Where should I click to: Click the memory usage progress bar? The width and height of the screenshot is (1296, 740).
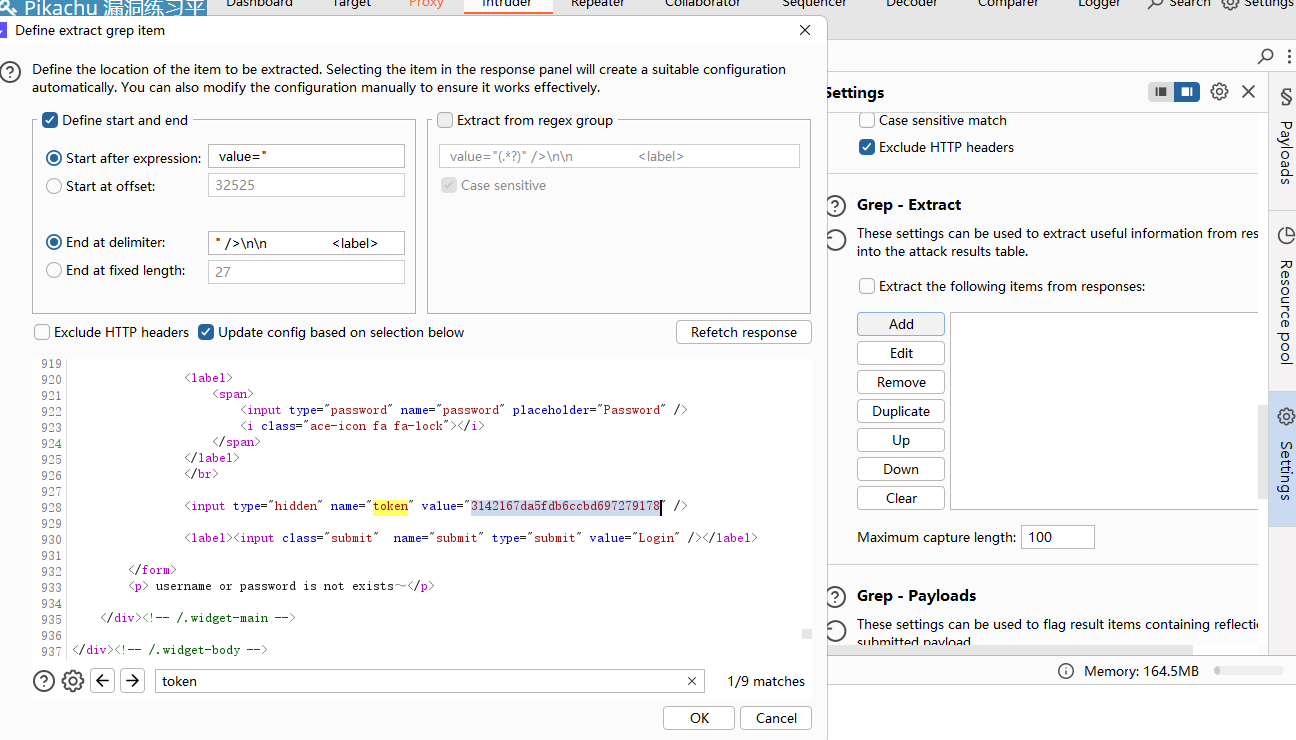(1249, 671)
